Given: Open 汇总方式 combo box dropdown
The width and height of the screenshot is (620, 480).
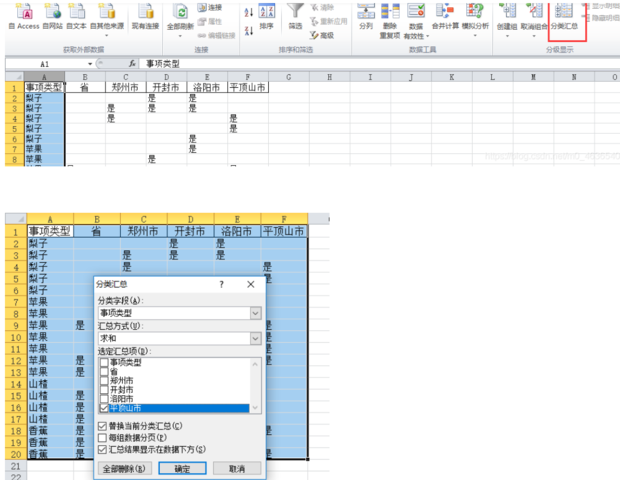Looking at the screenshot, I should click(255, 338).
